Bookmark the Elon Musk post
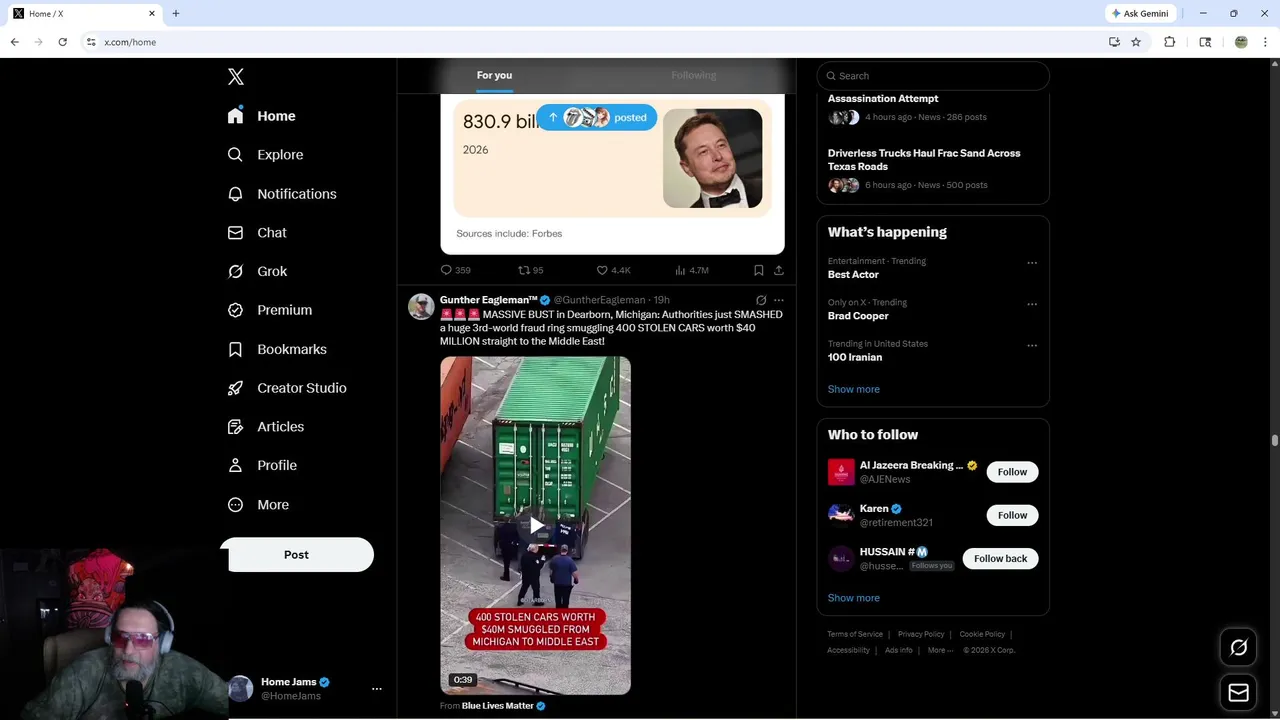1280x720 pixels. tap(759, 270)
